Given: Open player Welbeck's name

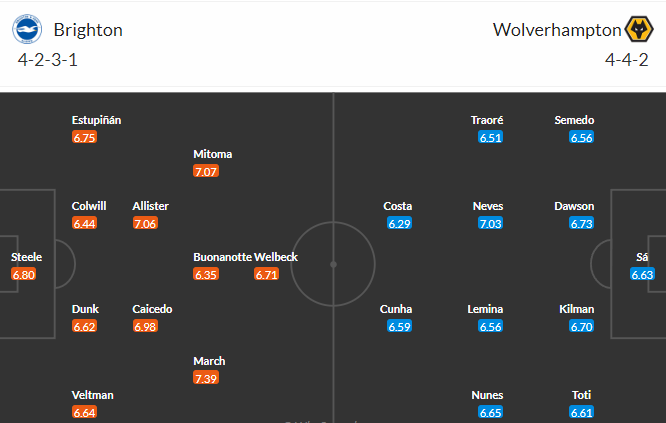Looking at the screenshot, I should 276,257.
